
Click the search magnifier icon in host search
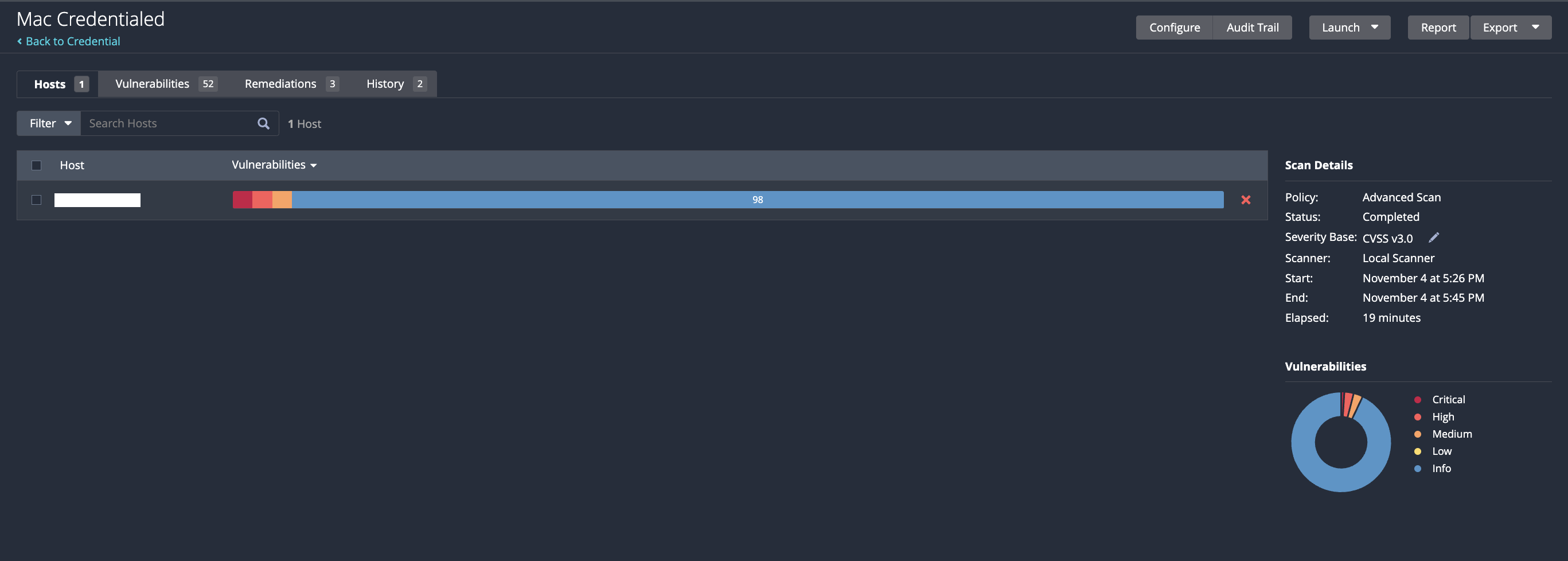pyautogui.click(x=263, y=123)
